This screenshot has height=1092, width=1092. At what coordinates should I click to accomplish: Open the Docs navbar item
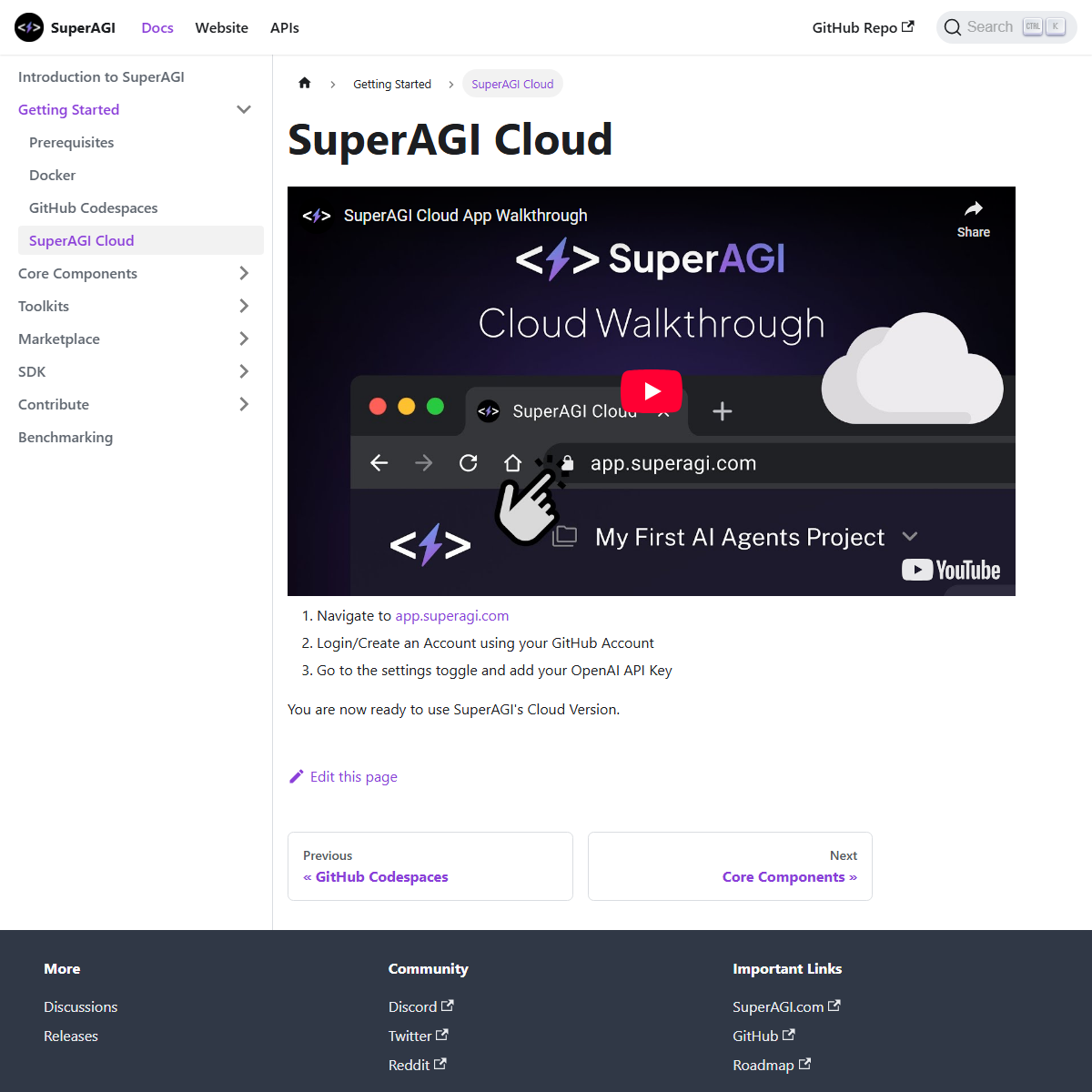click(x=157, y=27)
